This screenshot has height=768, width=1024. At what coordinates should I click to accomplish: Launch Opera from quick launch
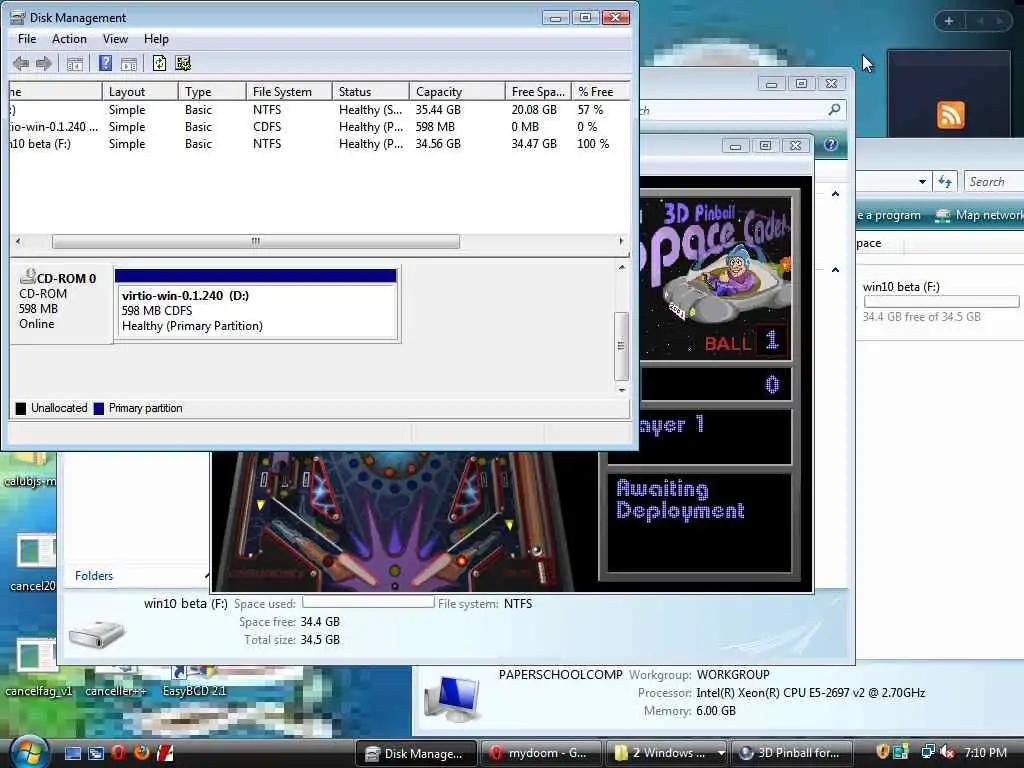click(118, 753)
